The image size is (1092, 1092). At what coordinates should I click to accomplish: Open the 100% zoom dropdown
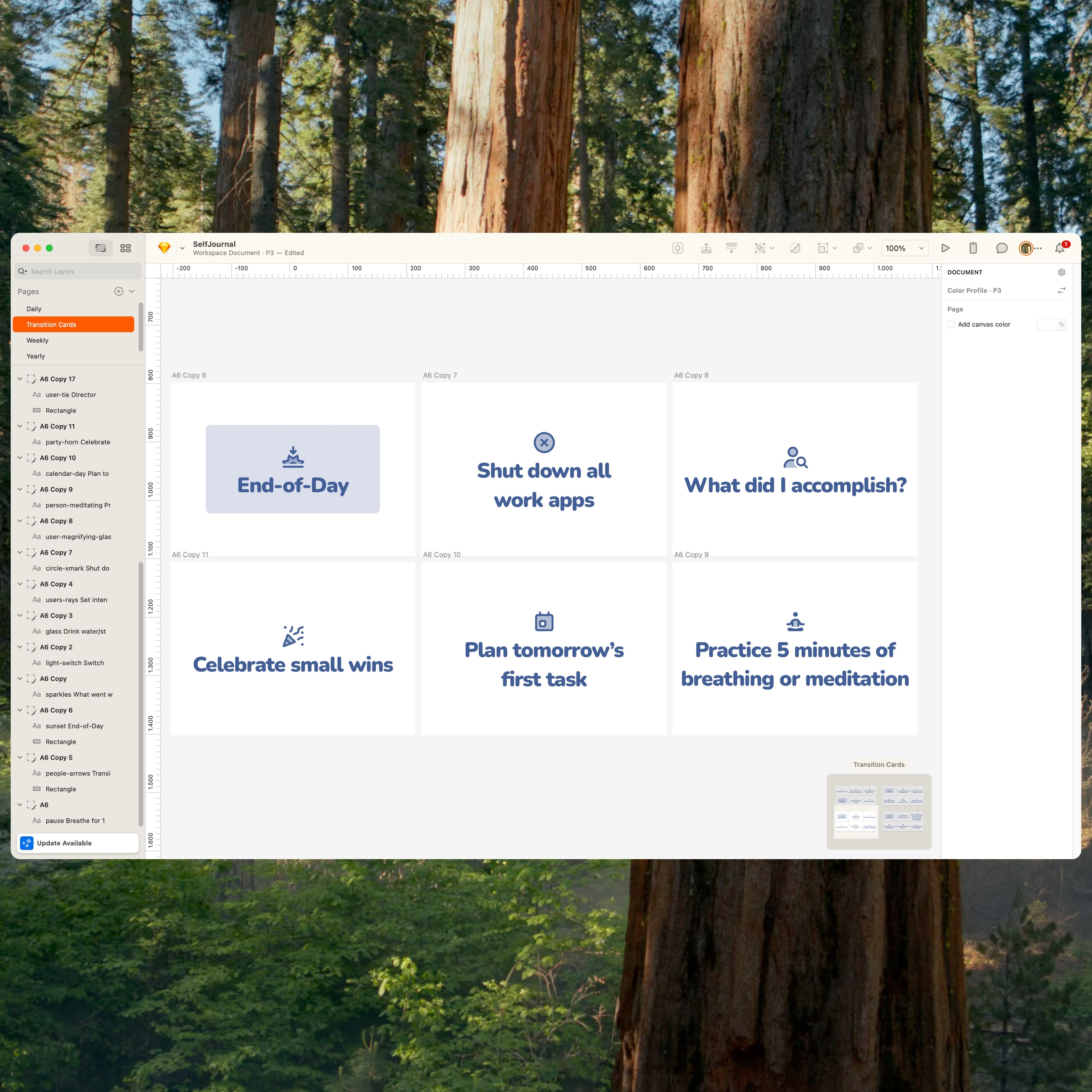[x=905, y=248]
